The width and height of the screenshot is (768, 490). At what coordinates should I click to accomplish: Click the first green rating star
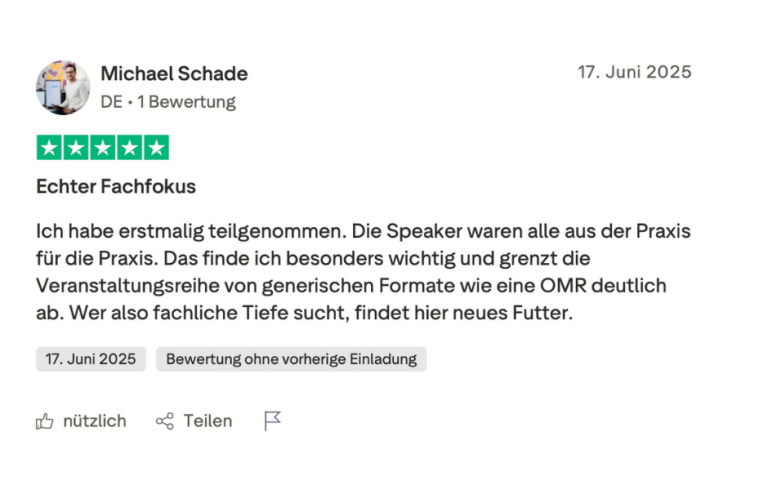(49, 148)
